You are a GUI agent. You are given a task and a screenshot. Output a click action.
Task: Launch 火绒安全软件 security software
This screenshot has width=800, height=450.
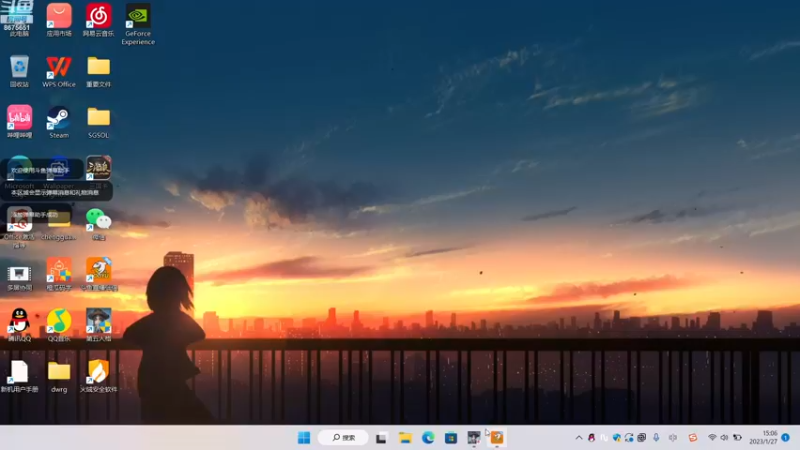click(x=98, y=376)
